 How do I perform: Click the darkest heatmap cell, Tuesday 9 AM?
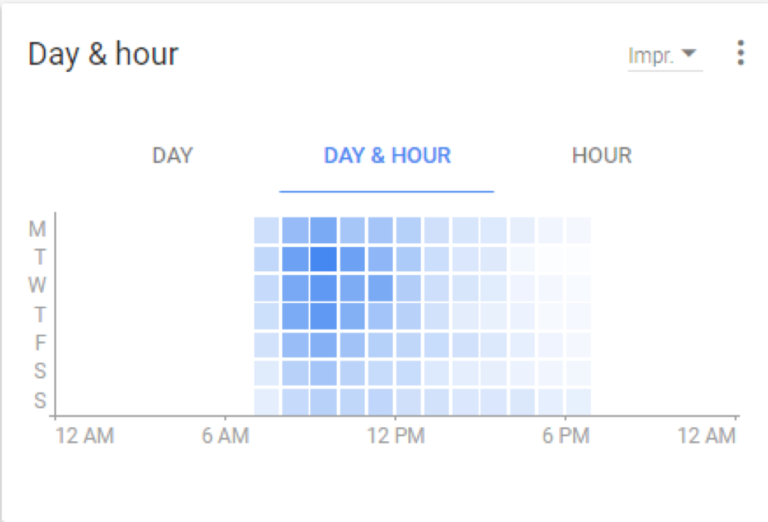point(323,259)
